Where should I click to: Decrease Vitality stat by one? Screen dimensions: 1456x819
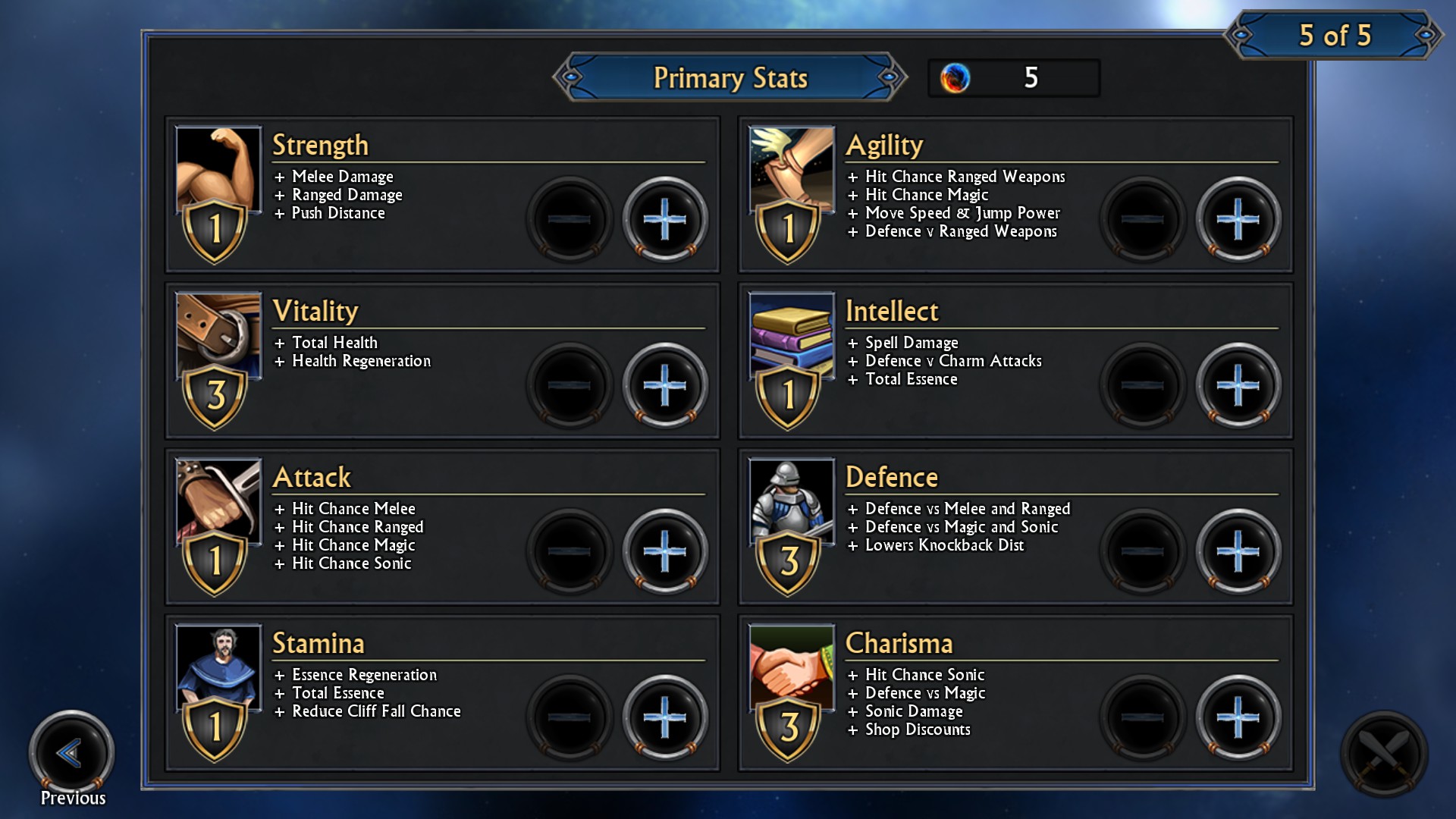tap(570, 386)
